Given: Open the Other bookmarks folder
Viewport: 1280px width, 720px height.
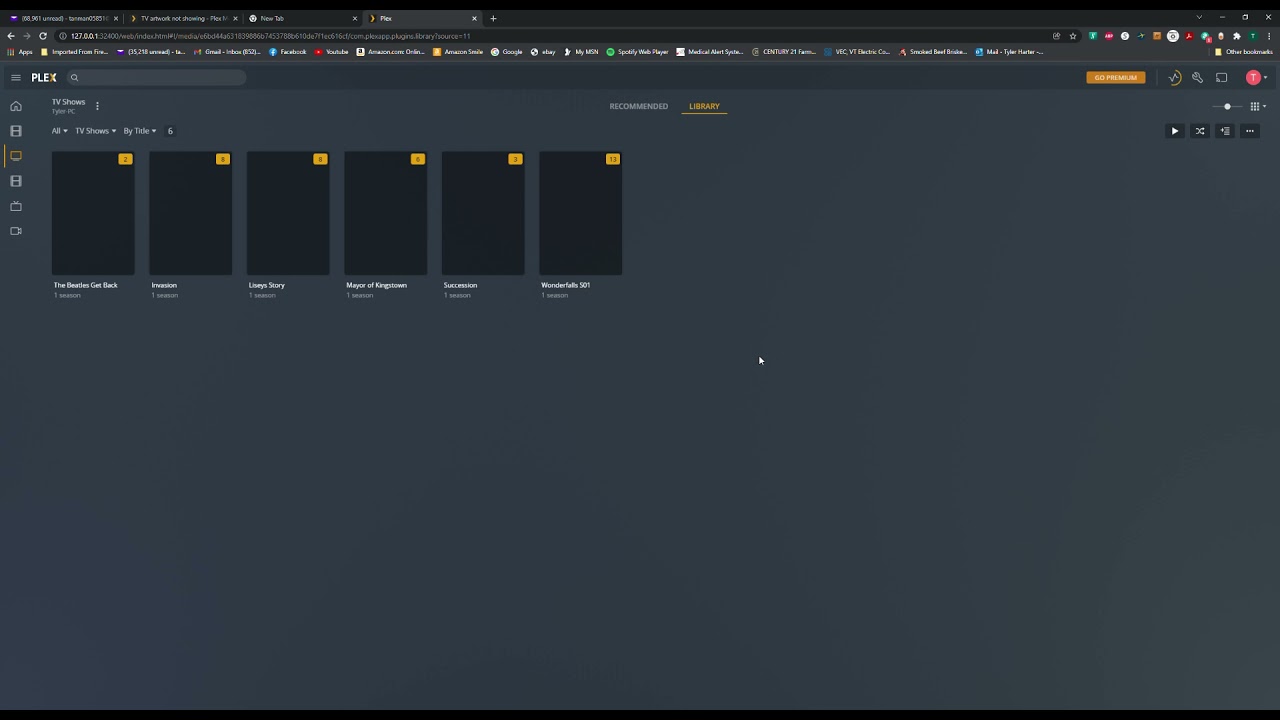Looking at the screenshot, I should pos(1244,52).
